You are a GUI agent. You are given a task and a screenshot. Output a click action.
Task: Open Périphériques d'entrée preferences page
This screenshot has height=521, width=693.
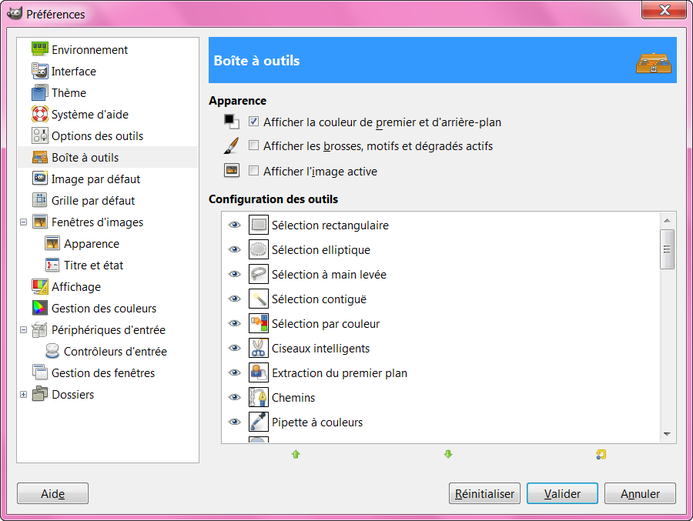108,330
